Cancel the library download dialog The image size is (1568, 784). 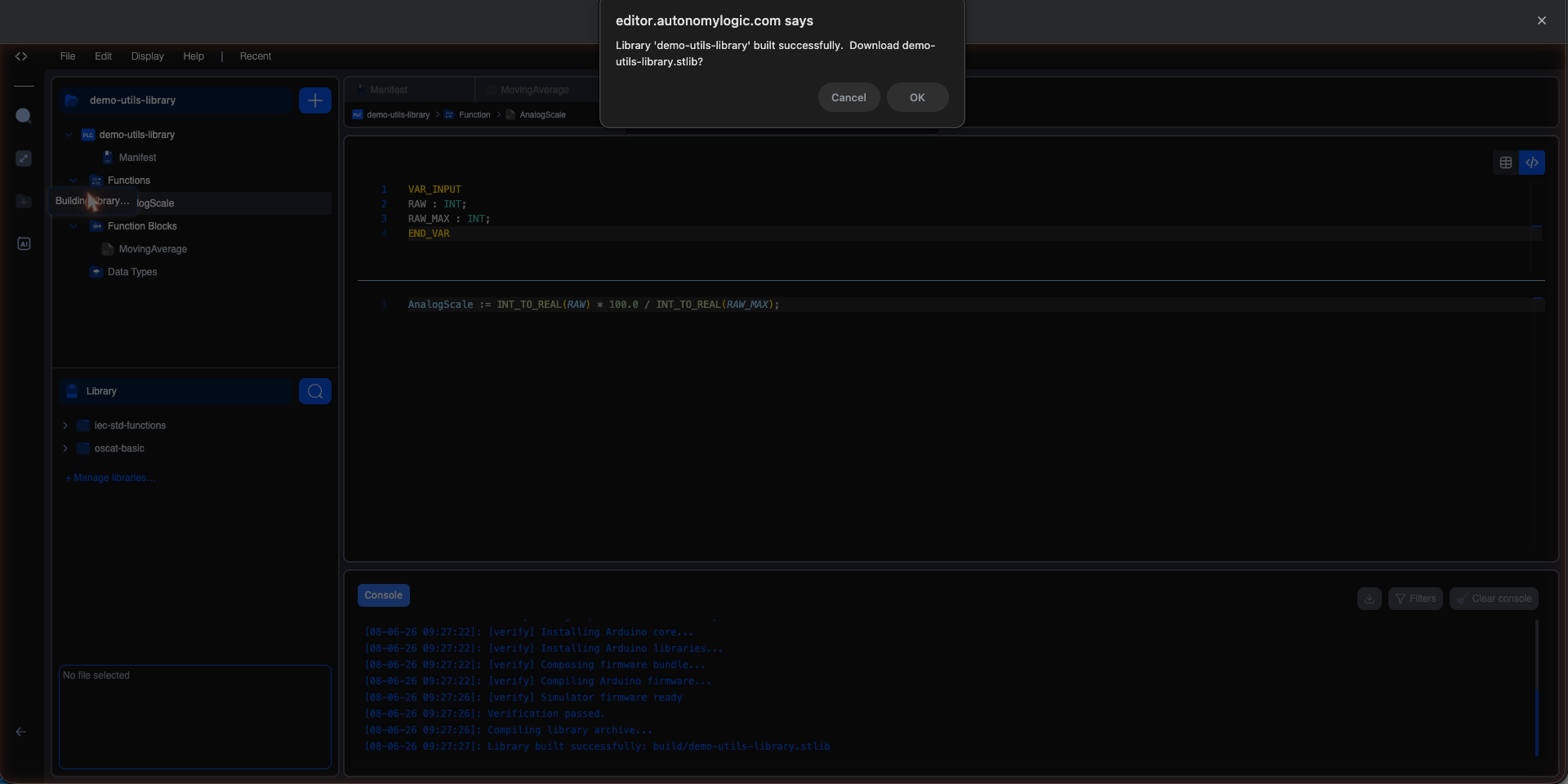(x=849, y=97)
